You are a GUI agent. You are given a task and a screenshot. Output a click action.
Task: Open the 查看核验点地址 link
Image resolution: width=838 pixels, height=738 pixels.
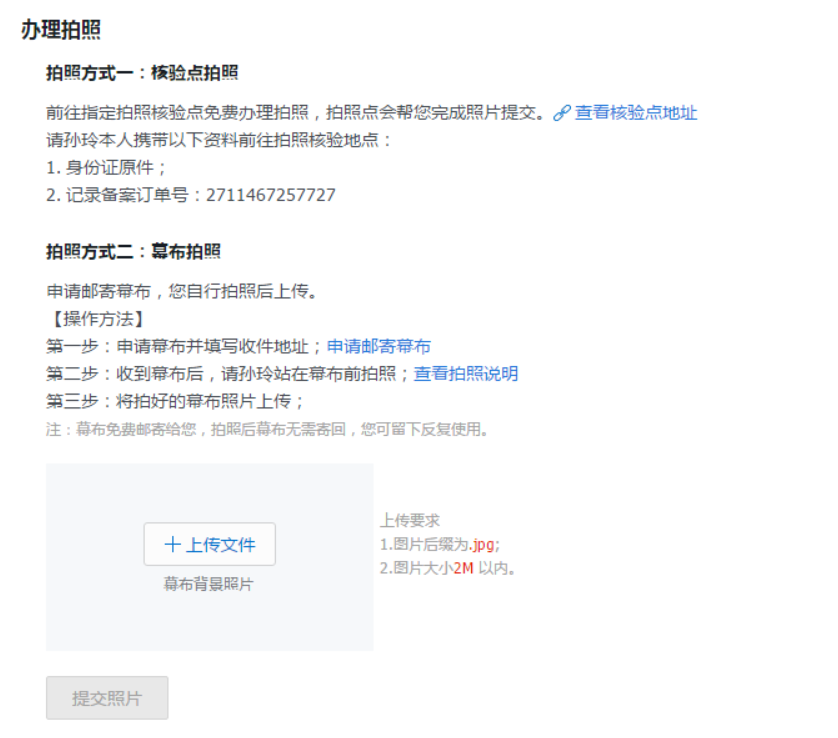[x=635, y=113]
